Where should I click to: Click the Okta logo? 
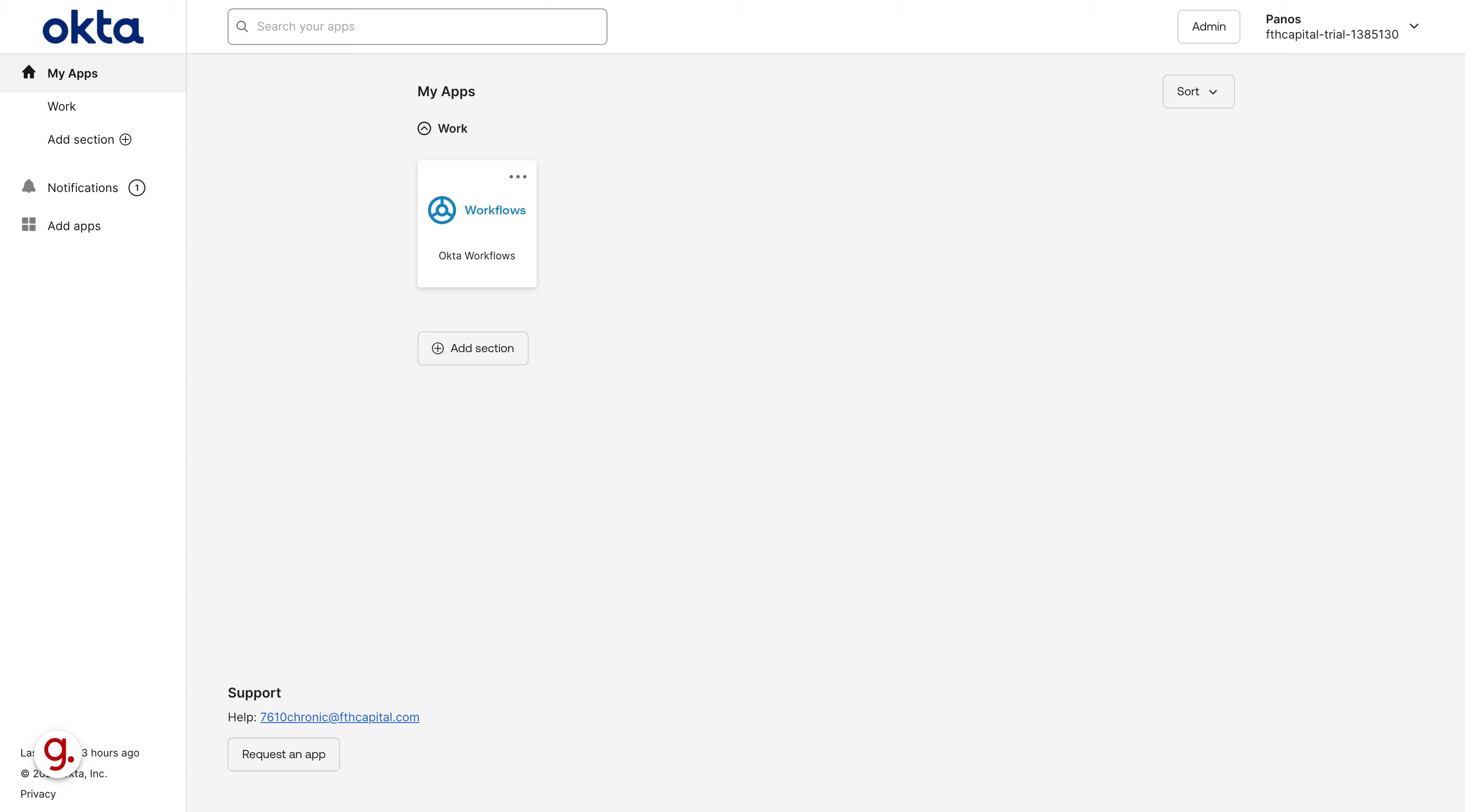93,27
